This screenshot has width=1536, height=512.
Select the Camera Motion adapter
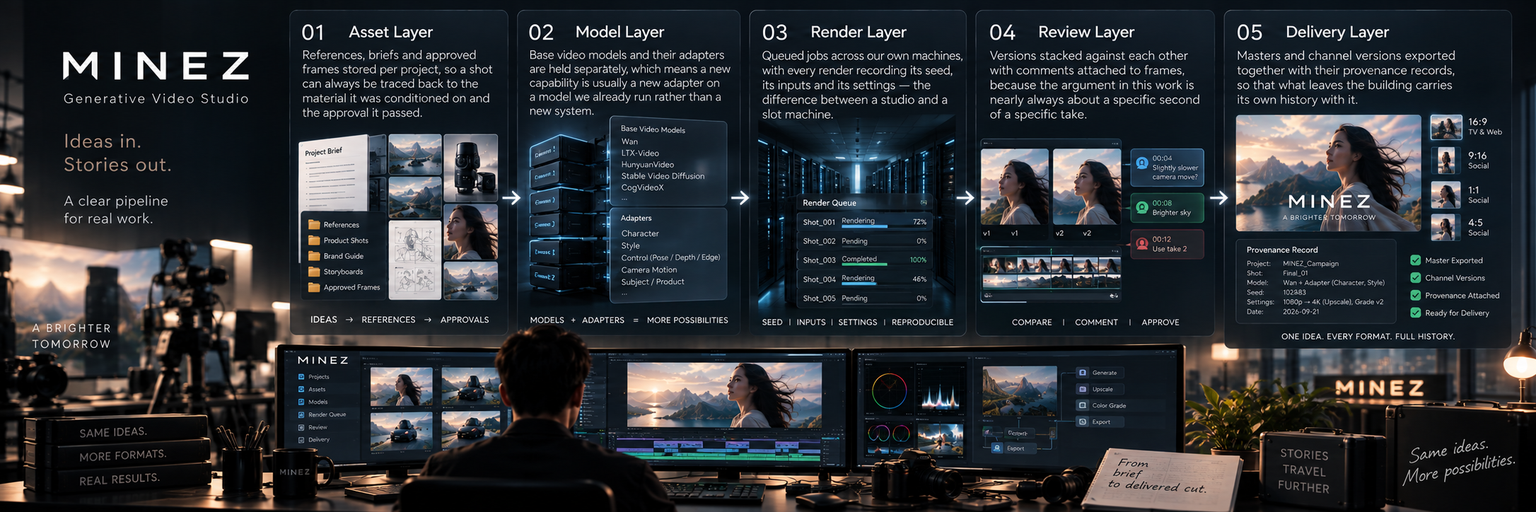pos(649,270)
